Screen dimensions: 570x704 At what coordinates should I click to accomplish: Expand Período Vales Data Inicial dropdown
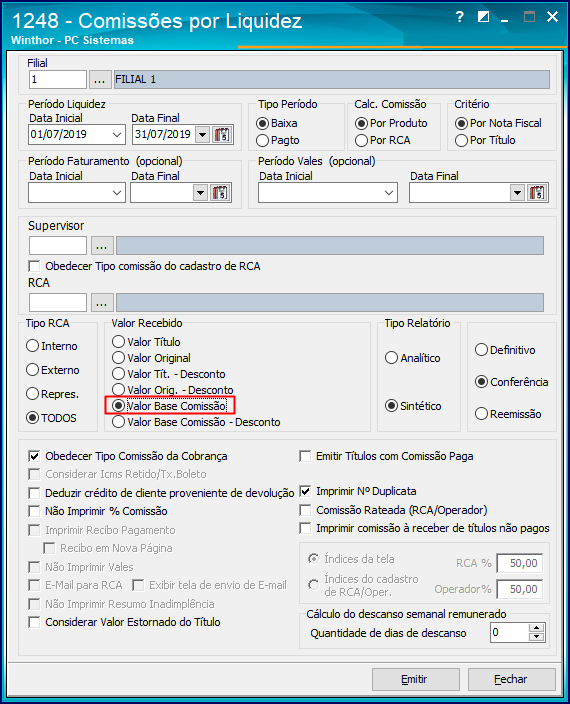click(389, 193)
